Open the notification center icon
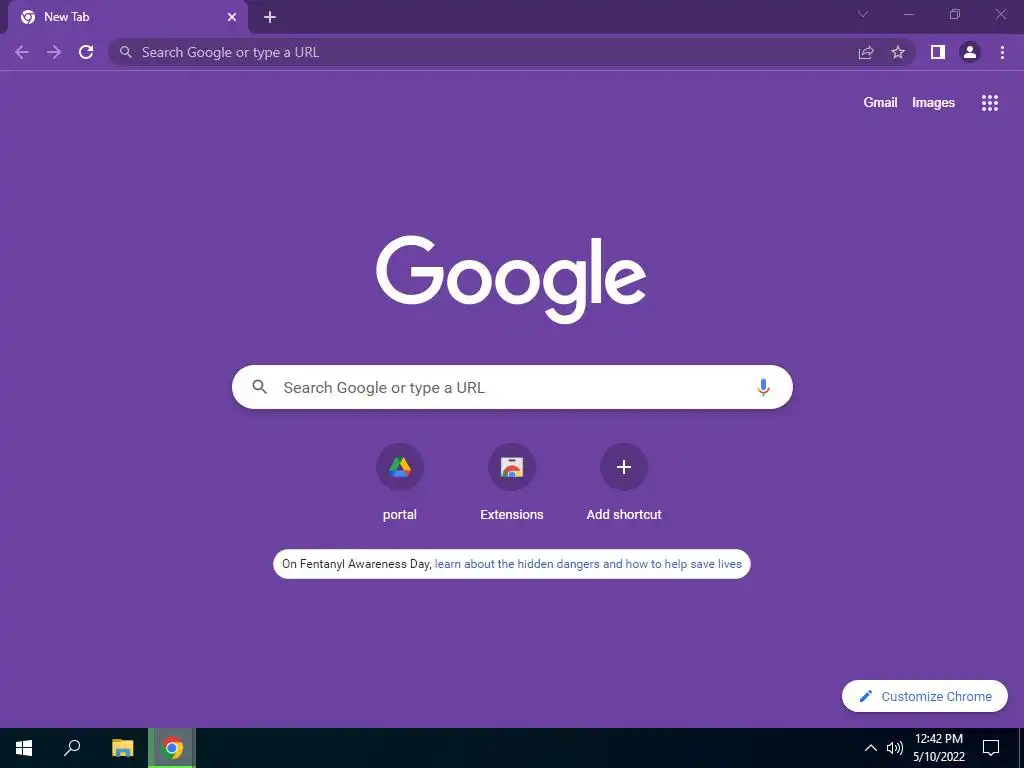 [x=991, y=748]
